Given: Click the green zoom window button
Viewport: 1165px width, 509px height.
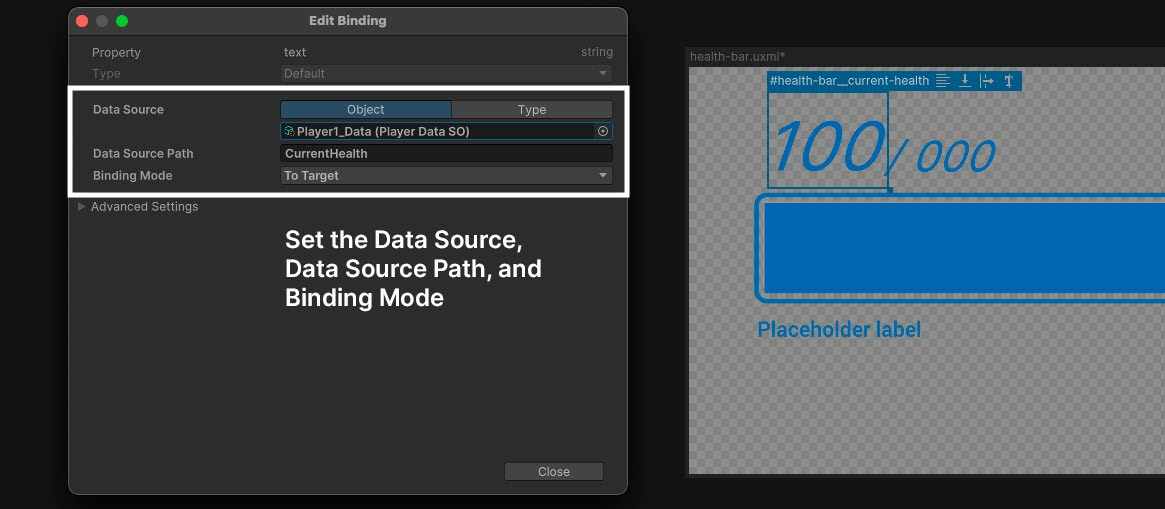Looking at the screenshot, I should coord(122,21).
